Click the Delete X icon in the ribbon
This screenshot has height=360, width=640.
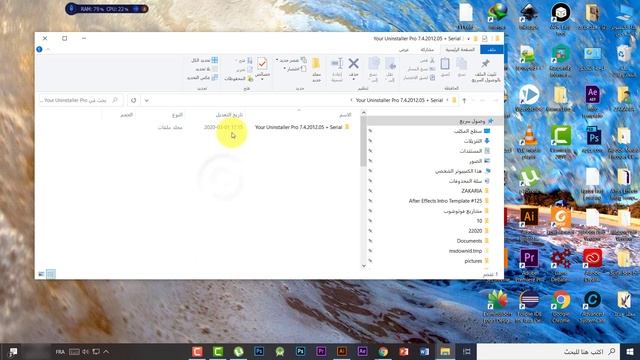(x=353, y=63)
